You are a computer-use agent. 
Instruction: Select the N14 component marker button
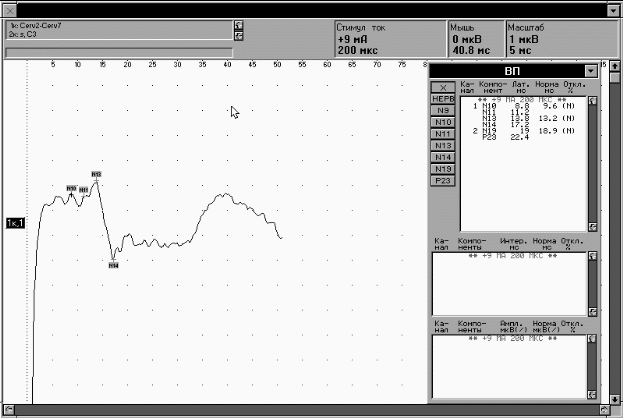coord(443,157)
